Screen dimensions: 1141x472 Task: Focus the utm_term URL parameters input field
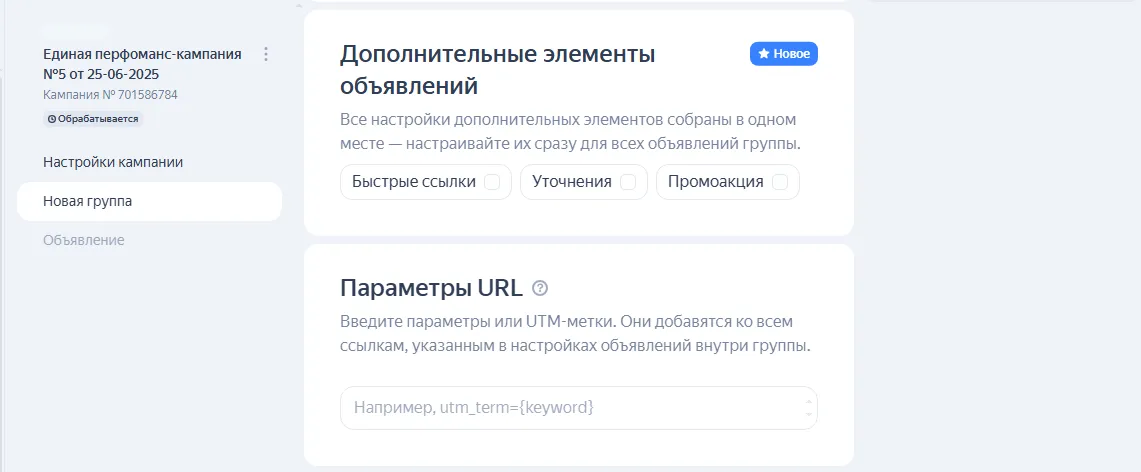pos(570,408)
